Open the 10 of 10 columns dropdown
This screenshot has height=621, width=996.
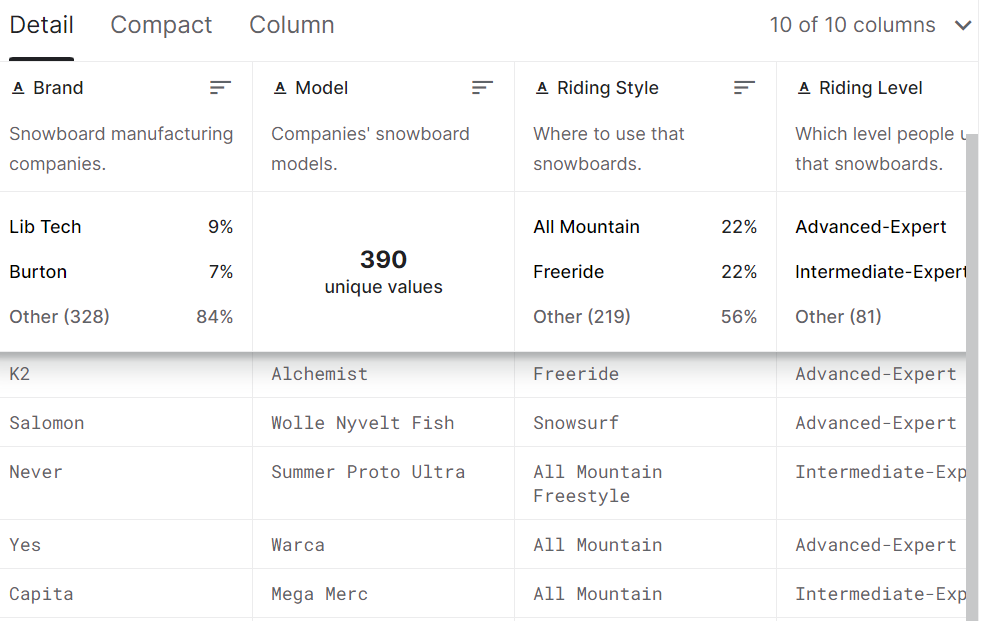point(852,25)
